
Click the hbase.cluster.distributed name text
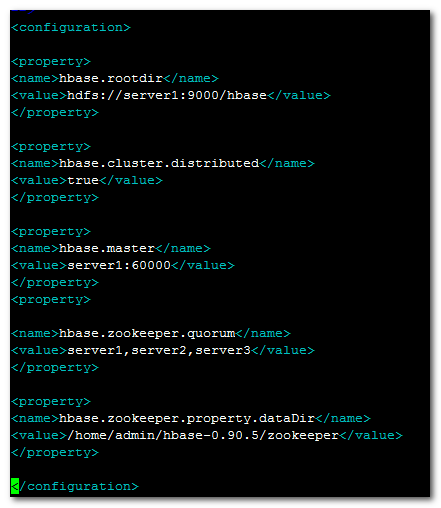click(159, 163)
